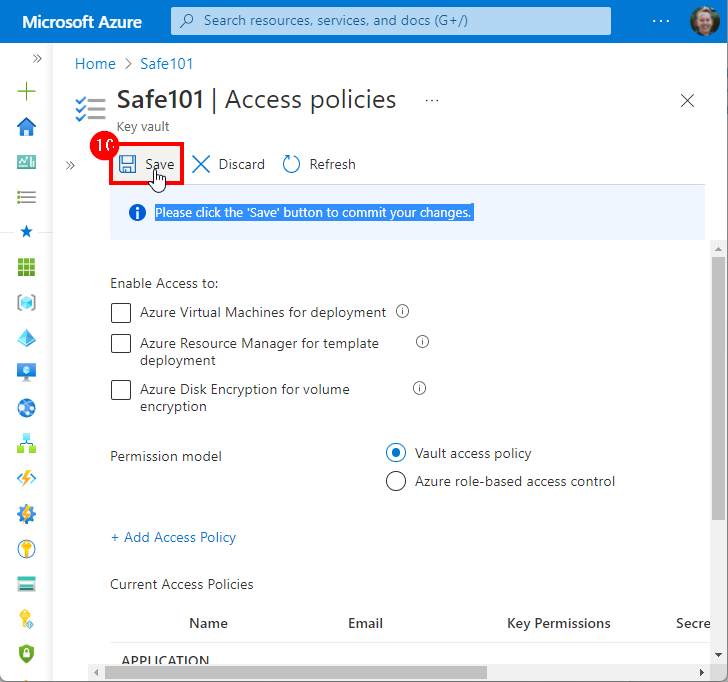Click the Refresh circular arrow icon

click(292, 164)
